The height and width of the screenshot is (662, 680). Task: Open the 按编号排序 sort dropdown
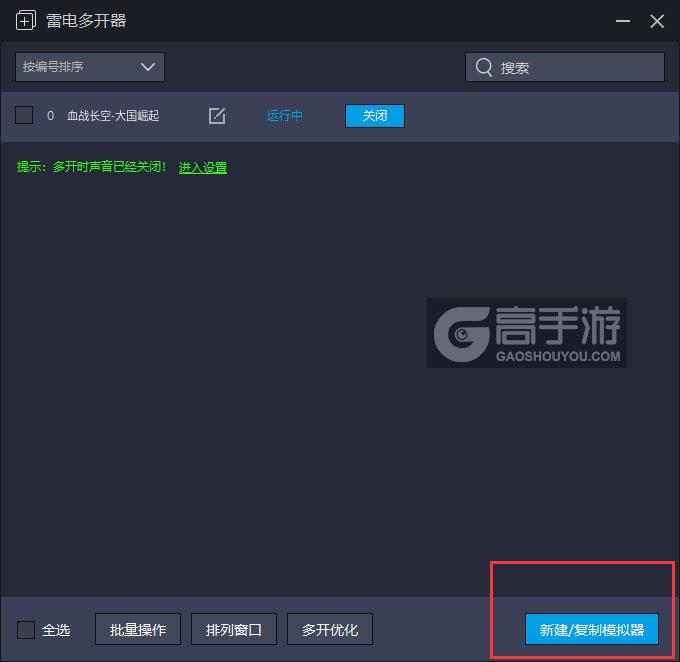pos(90,67)
